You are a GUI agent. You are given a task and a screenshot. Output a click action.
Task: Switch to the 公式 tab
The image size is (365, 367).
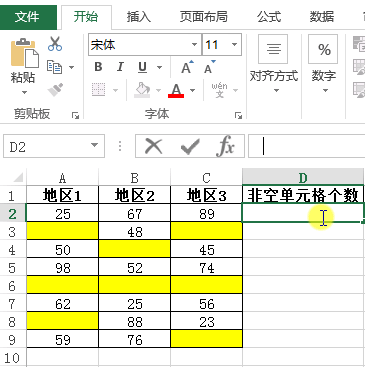click(269, 17)
